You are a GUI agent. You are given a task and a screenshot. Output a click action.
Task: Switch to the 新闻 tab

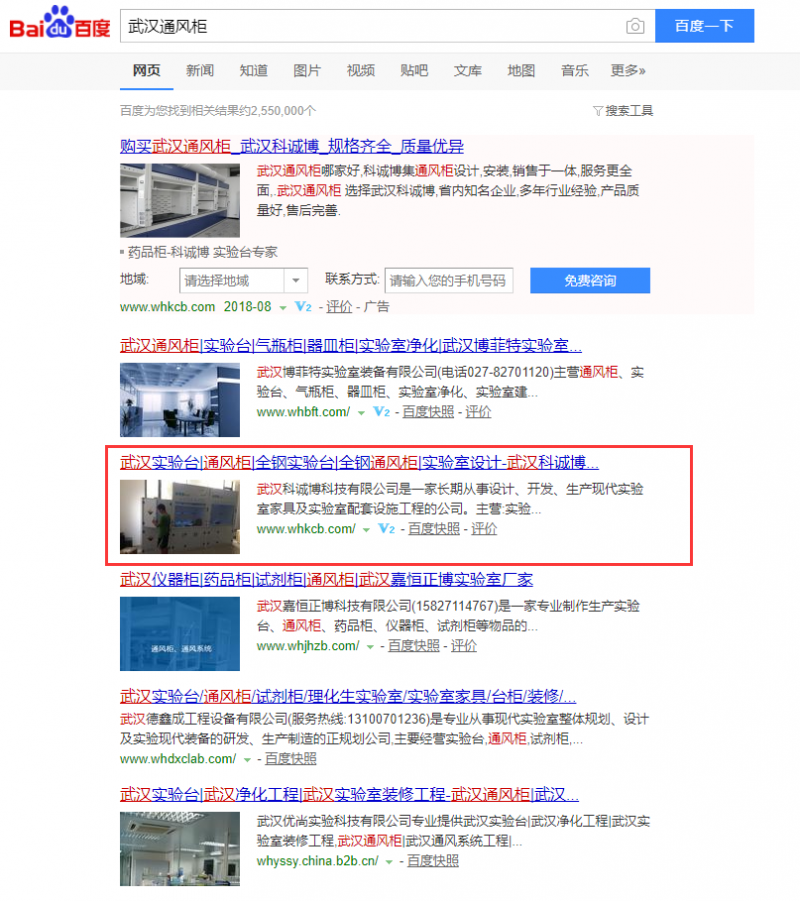tap(200, 71)
